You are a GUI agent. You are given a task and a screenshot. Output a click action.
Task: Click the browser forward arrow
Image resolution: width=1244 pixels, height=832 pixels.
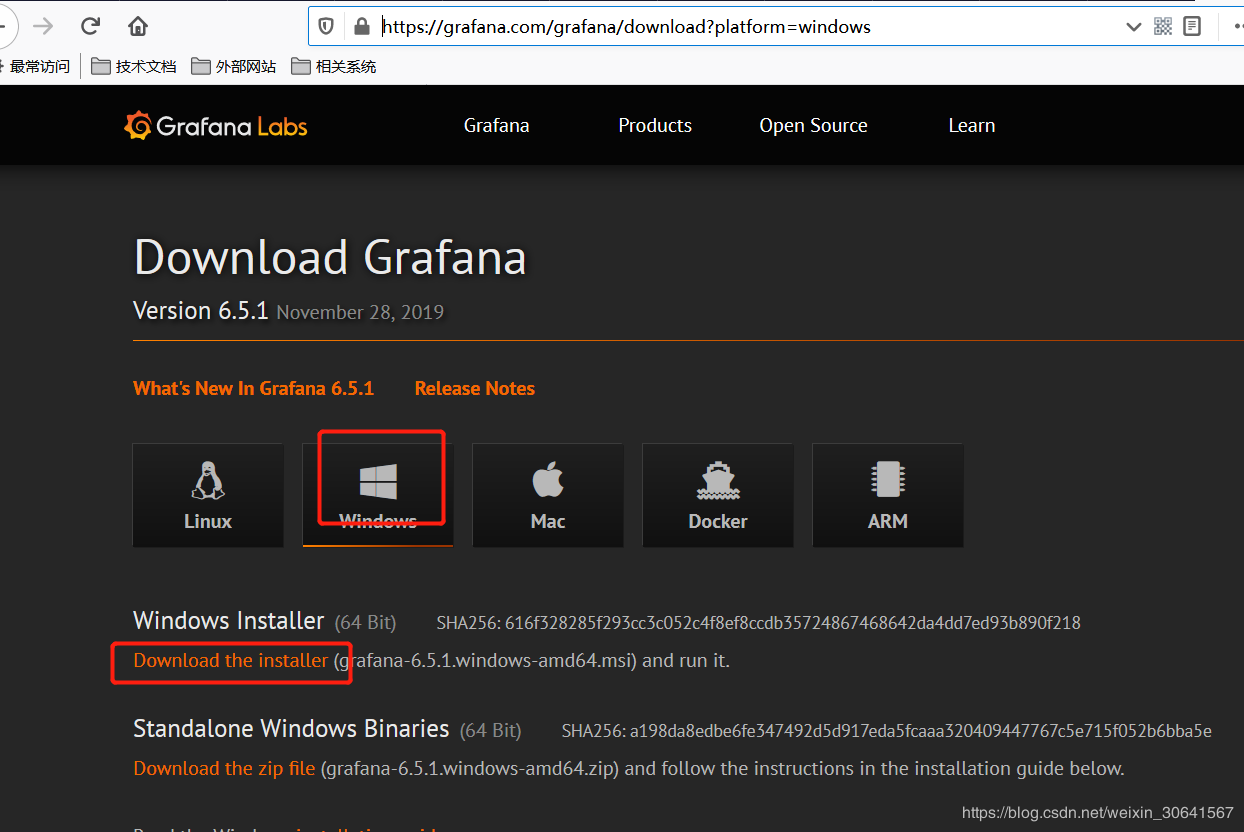tap(43, 26)
